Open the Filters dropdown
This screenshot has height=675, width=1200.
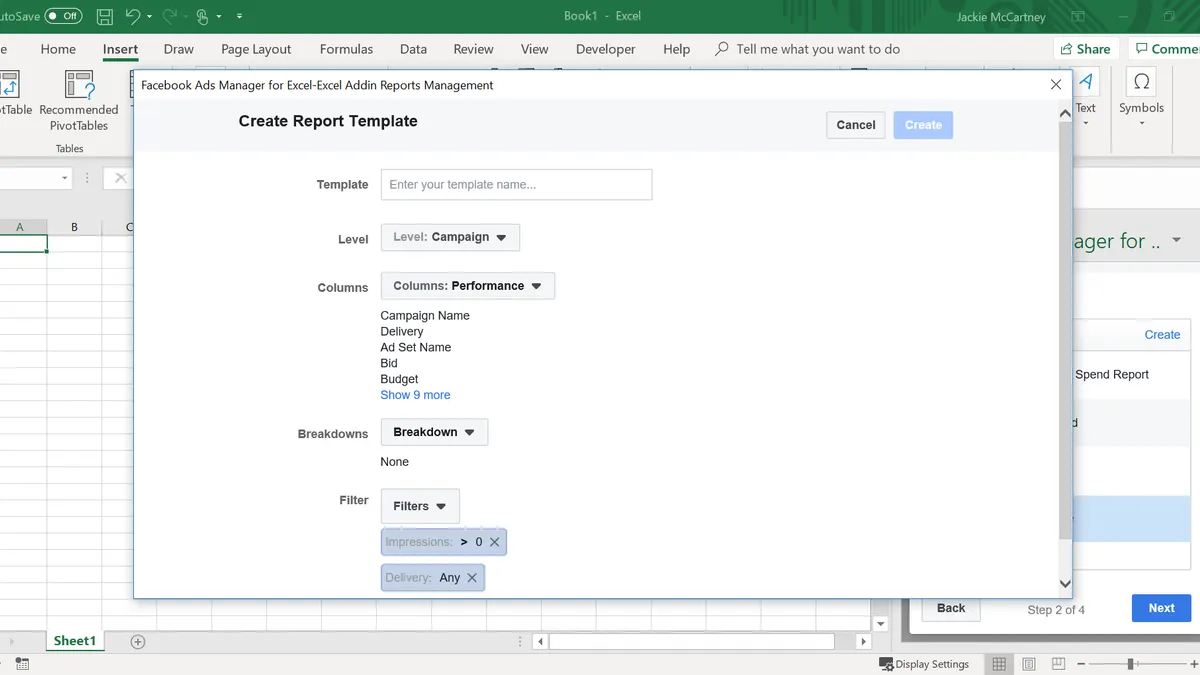tap(420, 506)
